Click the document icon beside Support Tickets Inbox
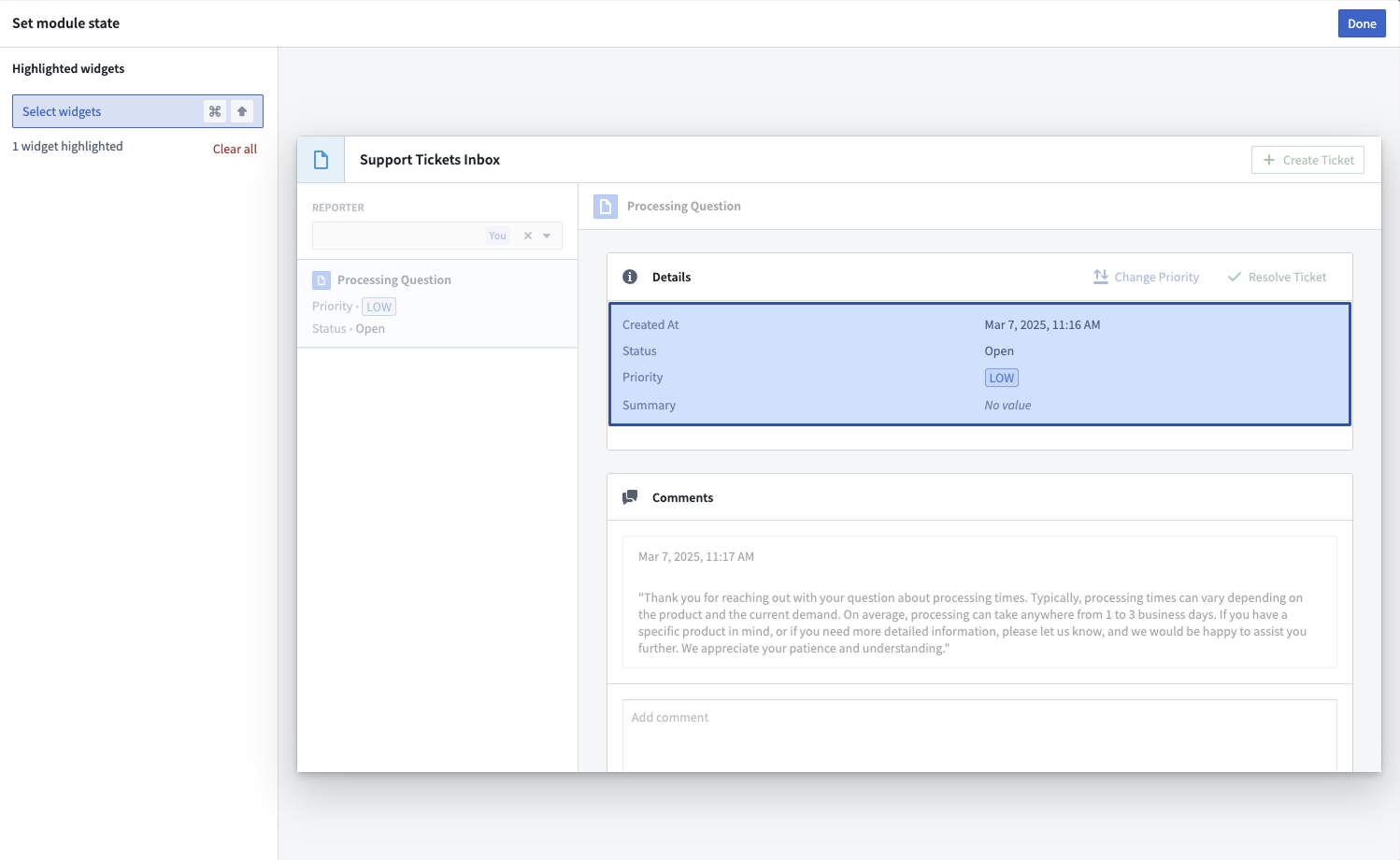1400x860 pixels. tap(321, 160)
